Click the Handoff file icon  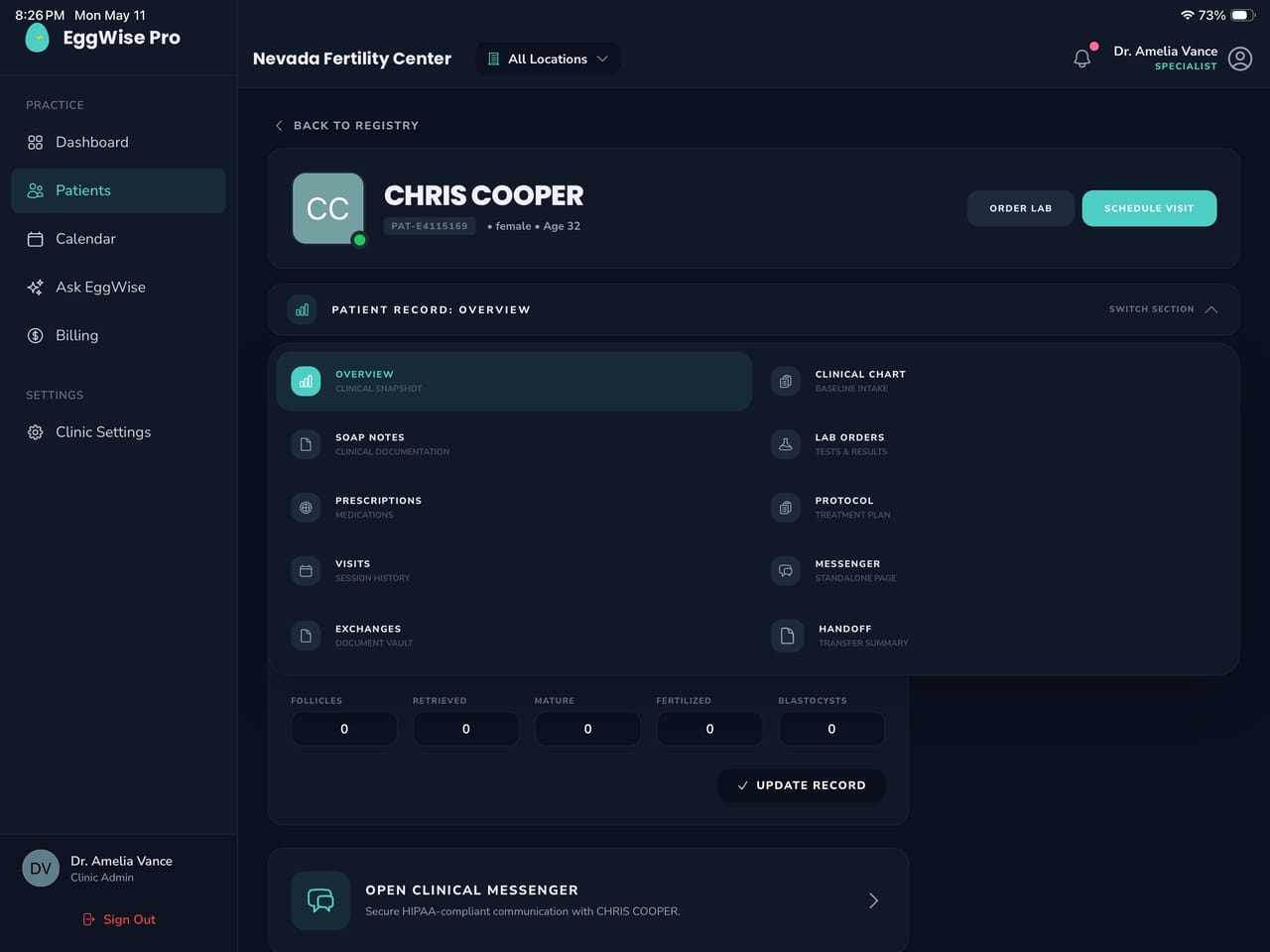(787, 636)
